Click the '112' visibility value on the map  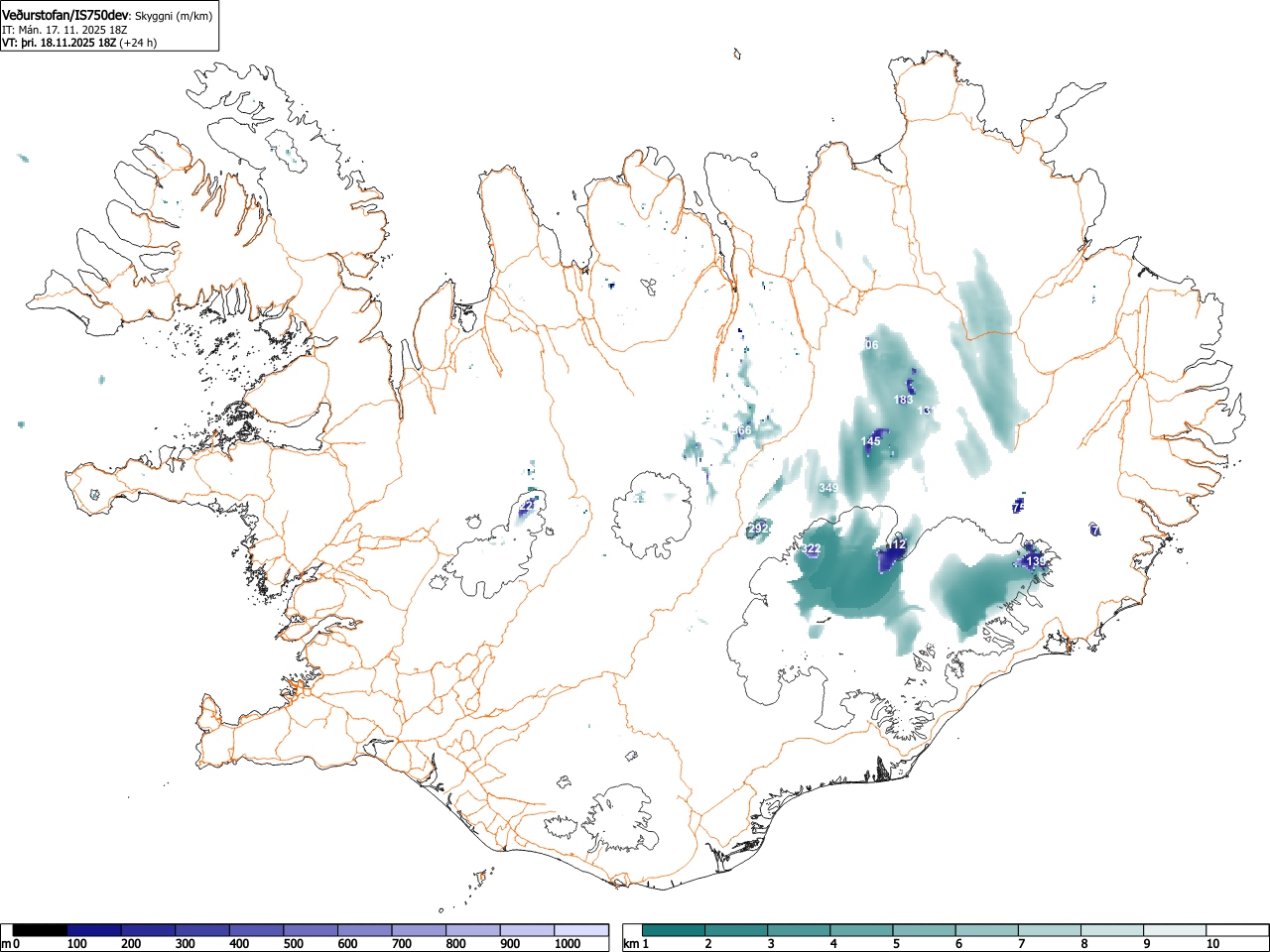[897, 545]
